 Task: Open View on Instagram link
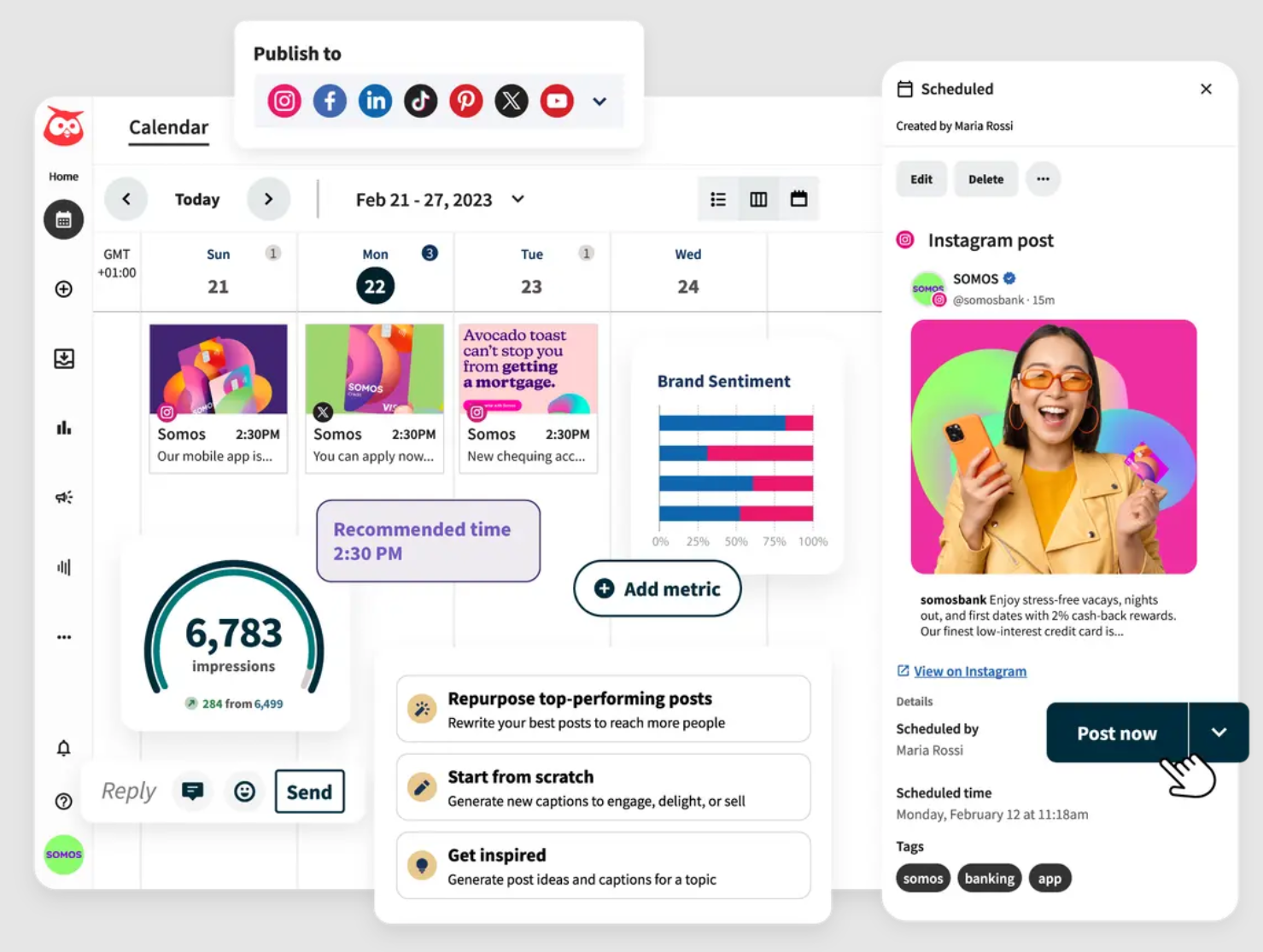point(969,671)
